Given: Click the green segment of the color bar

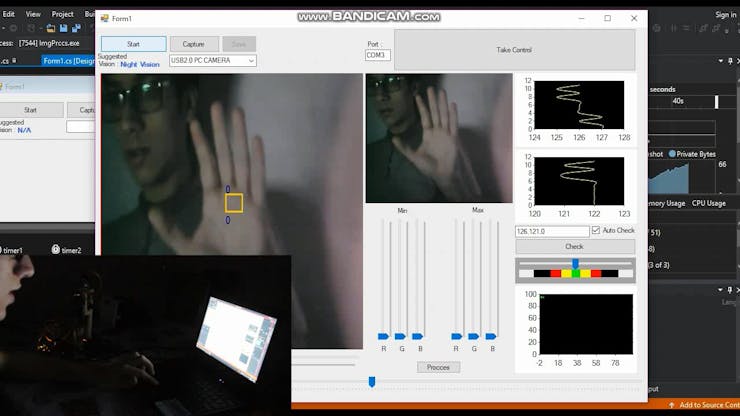Looking at the screenshot, I should (576, 273).
